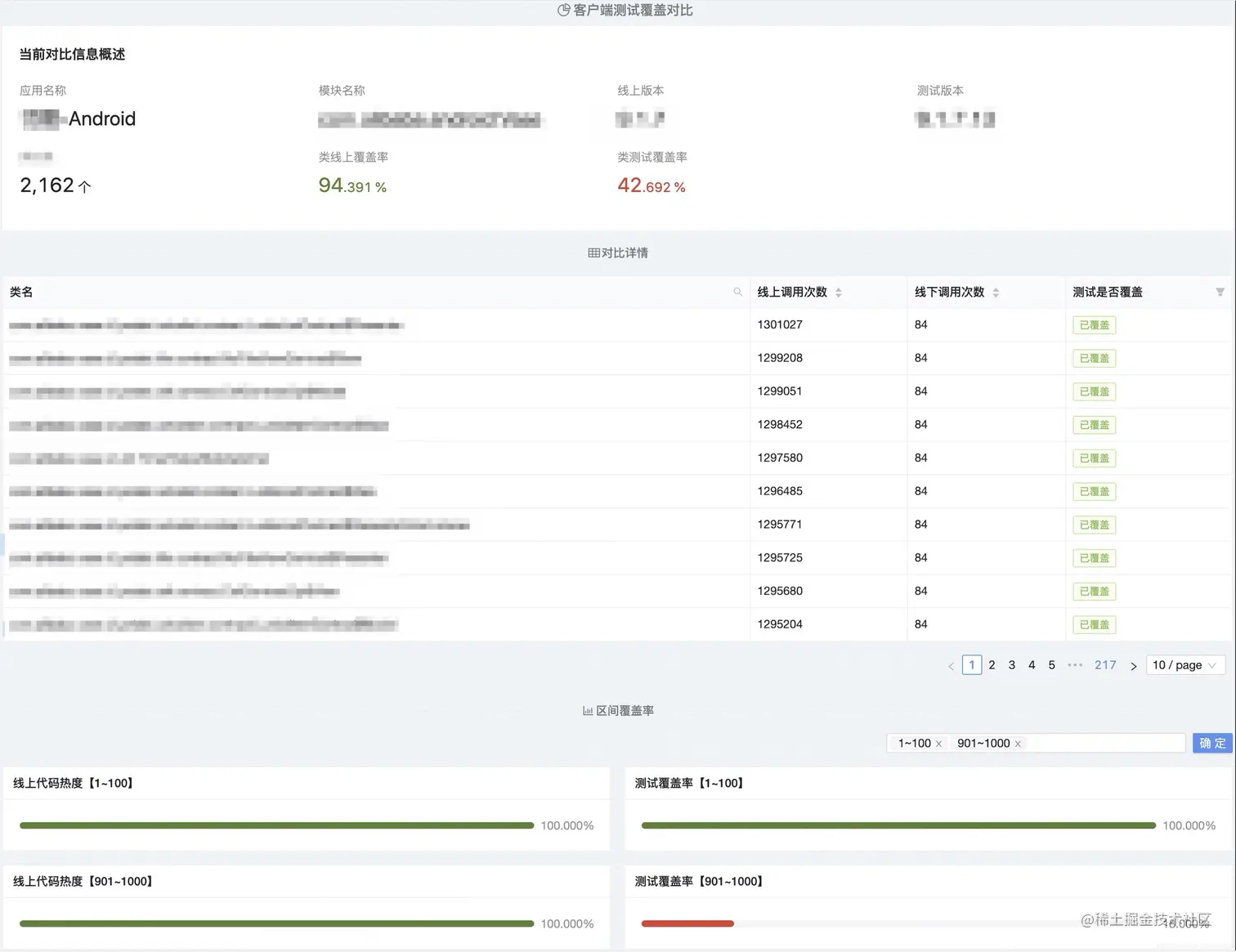
Task: Click the 区间覆盖率 bar chart icon
Action: 588,711
